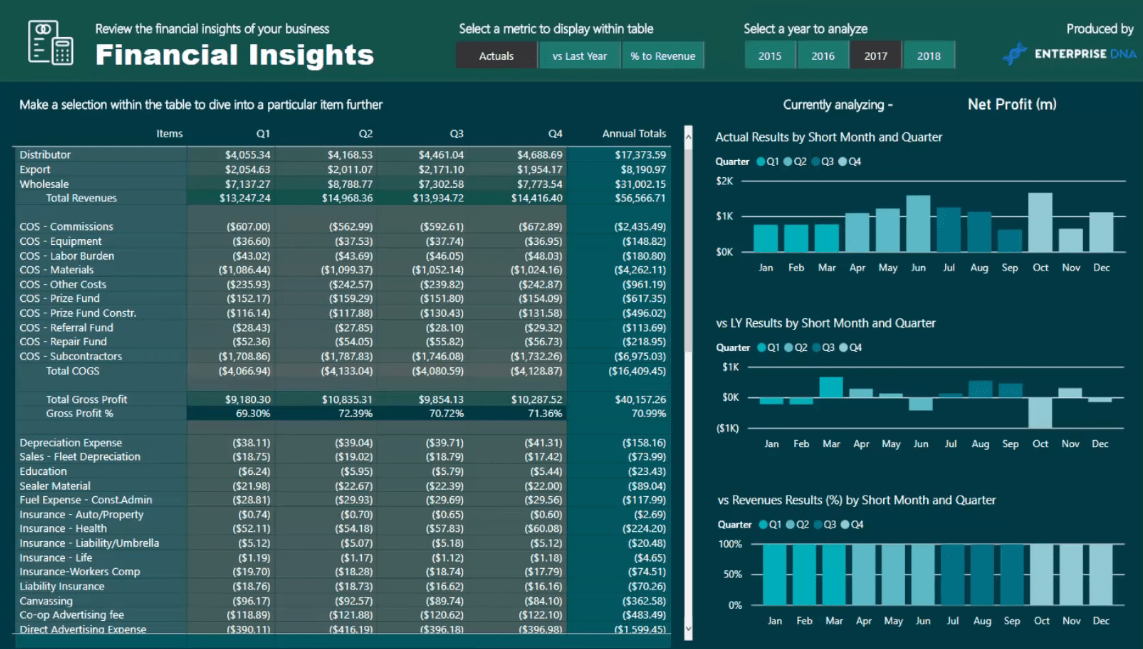This screenshot has height=649, width=1143.
Task: Select the Liability Insurance row
Action: pos(341,586)
